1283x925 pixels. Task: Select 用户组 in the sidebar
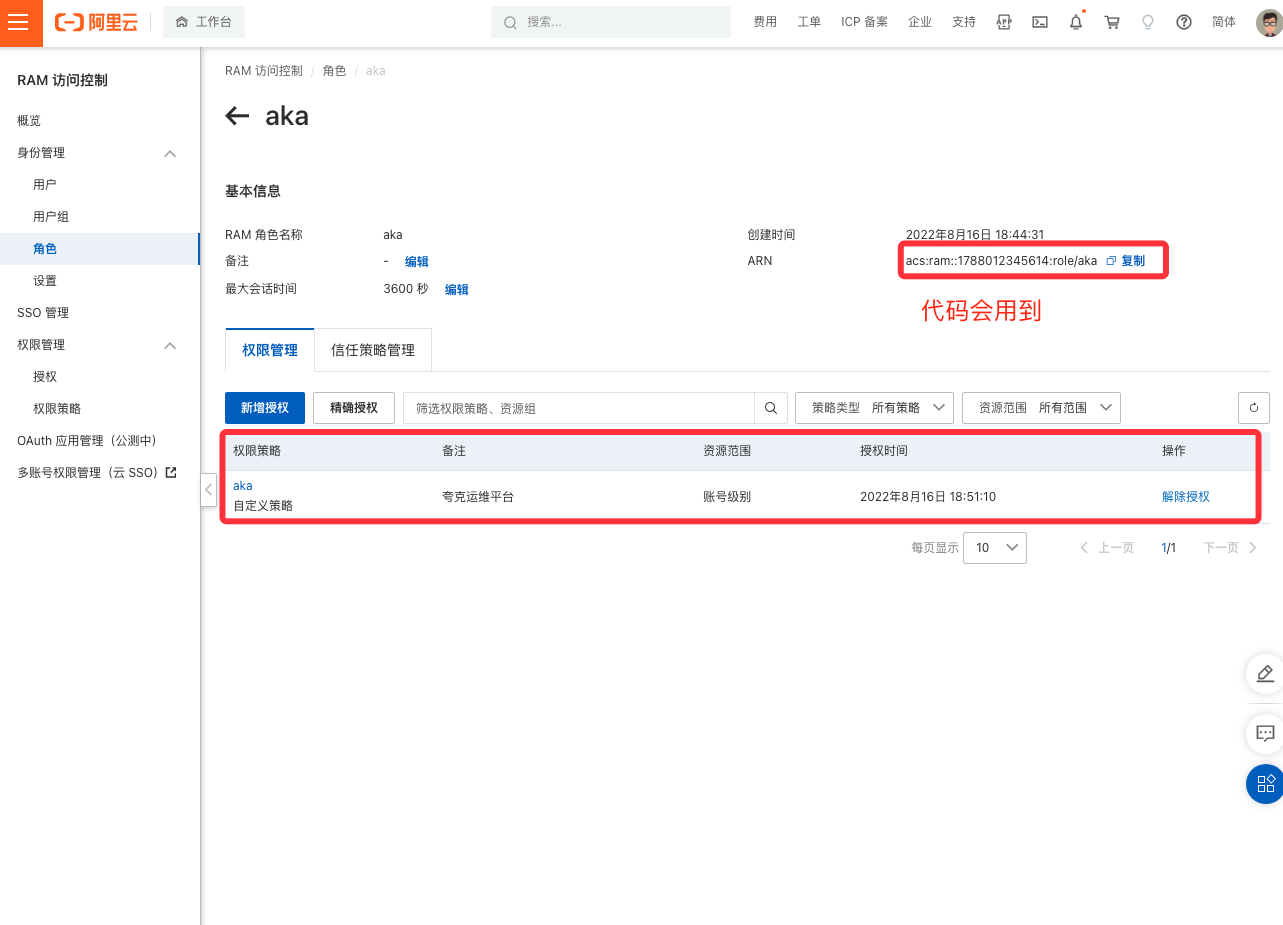point(51,217)
